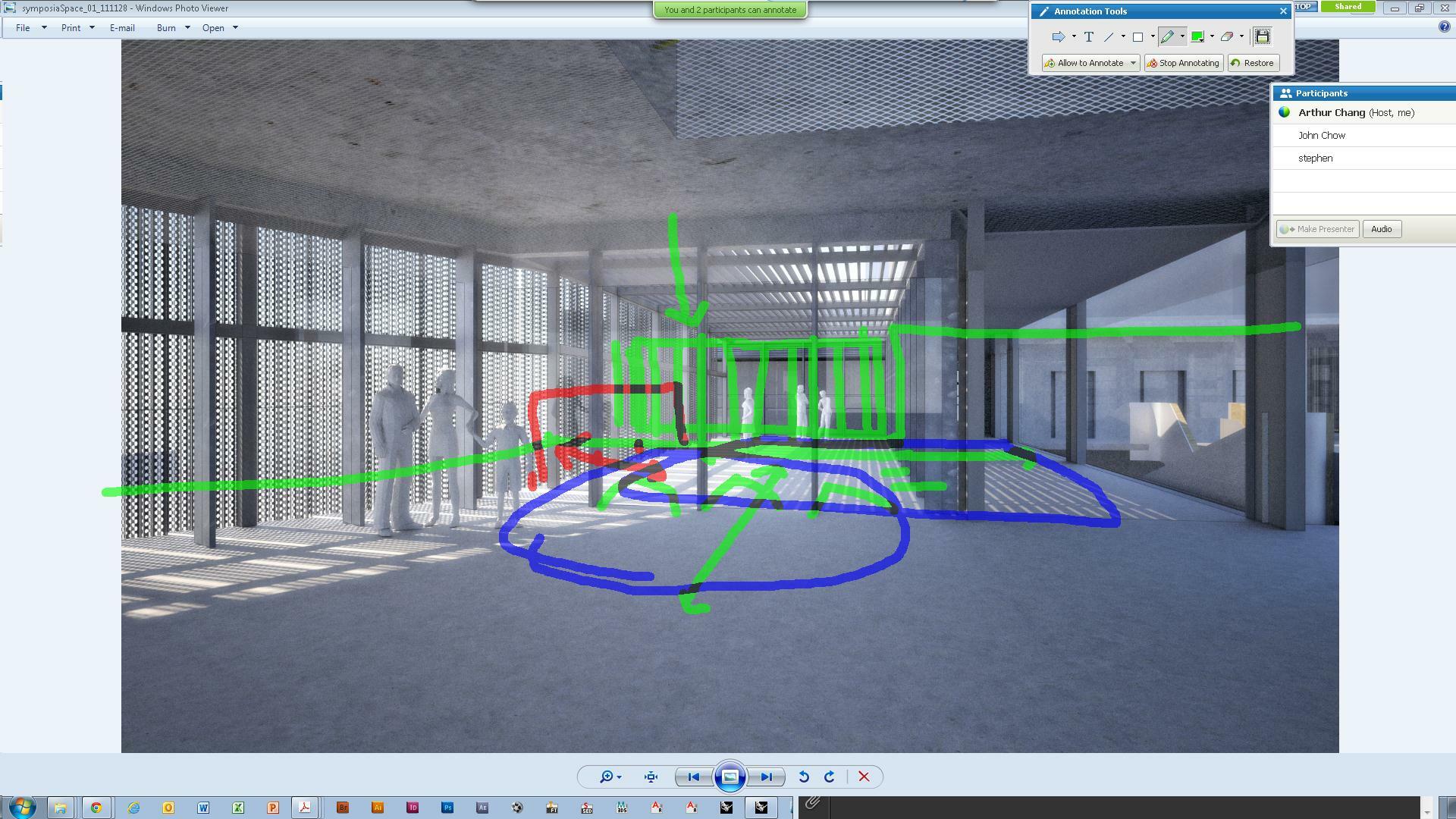
Task: Delete the photo with the red X
Action: click(x=864, y=777)
